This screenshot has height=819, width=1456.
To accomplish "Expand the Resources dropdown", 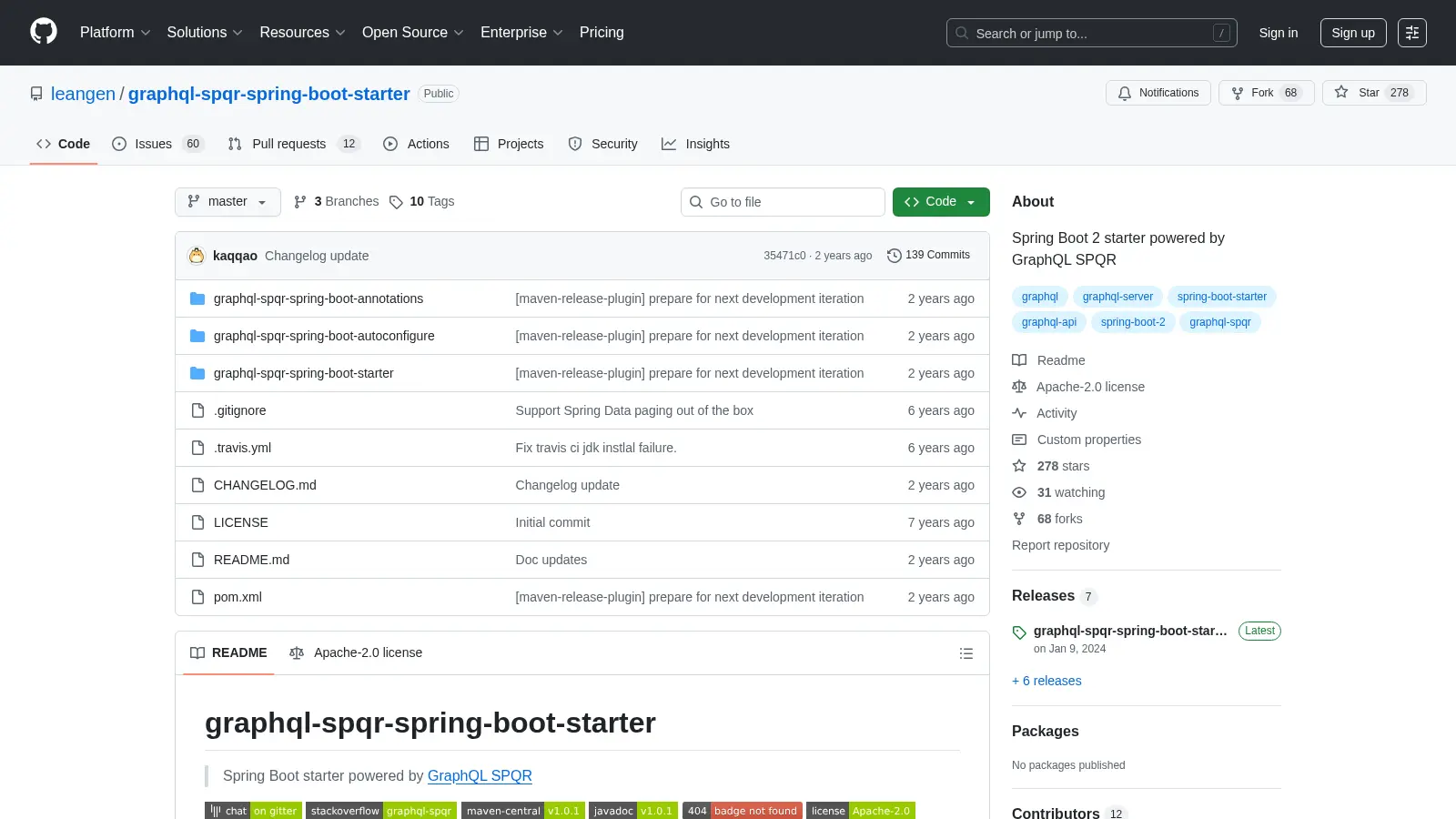I will pos(302,33).
